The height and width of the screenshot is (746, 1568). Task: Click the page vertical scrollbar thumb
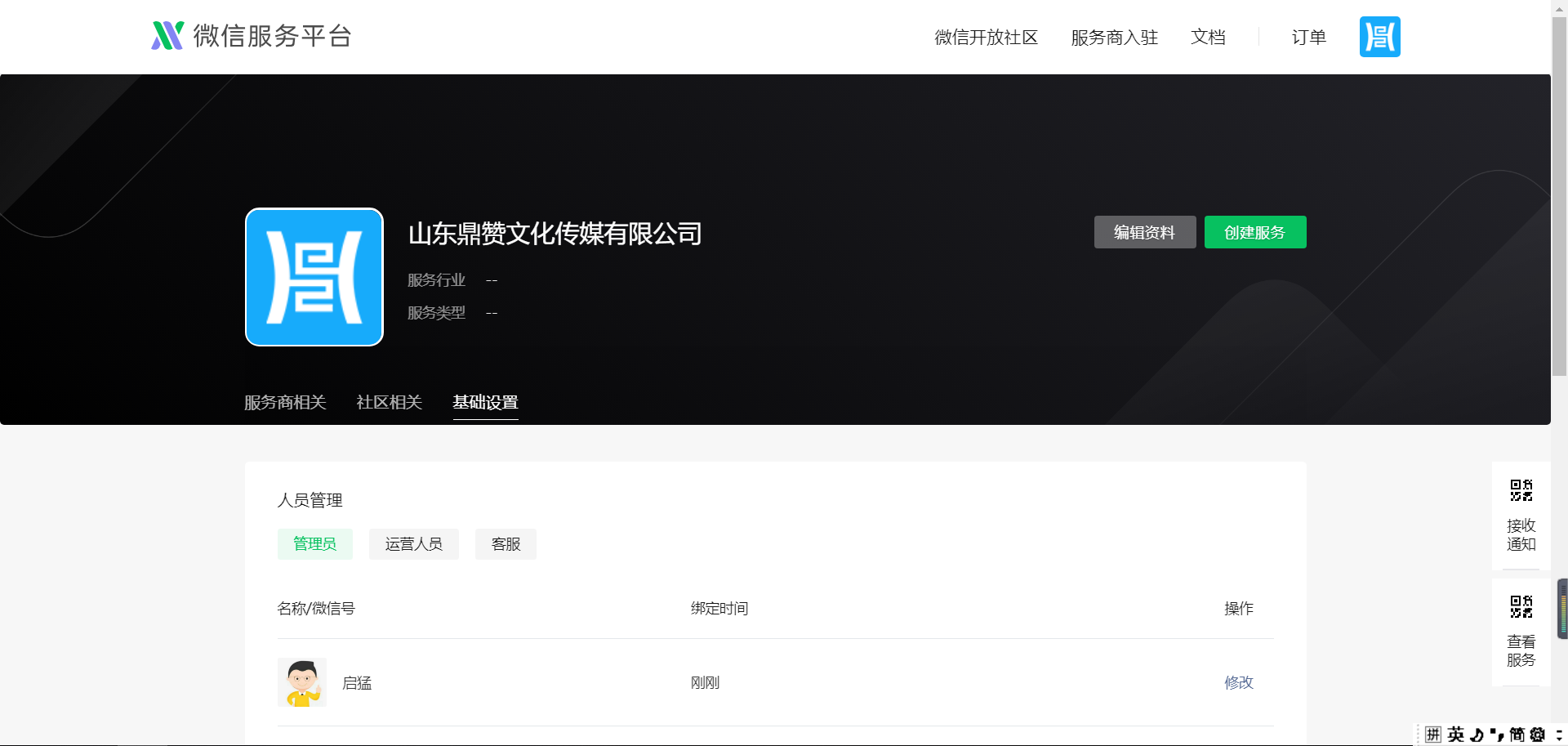[x=1559, y=196]
